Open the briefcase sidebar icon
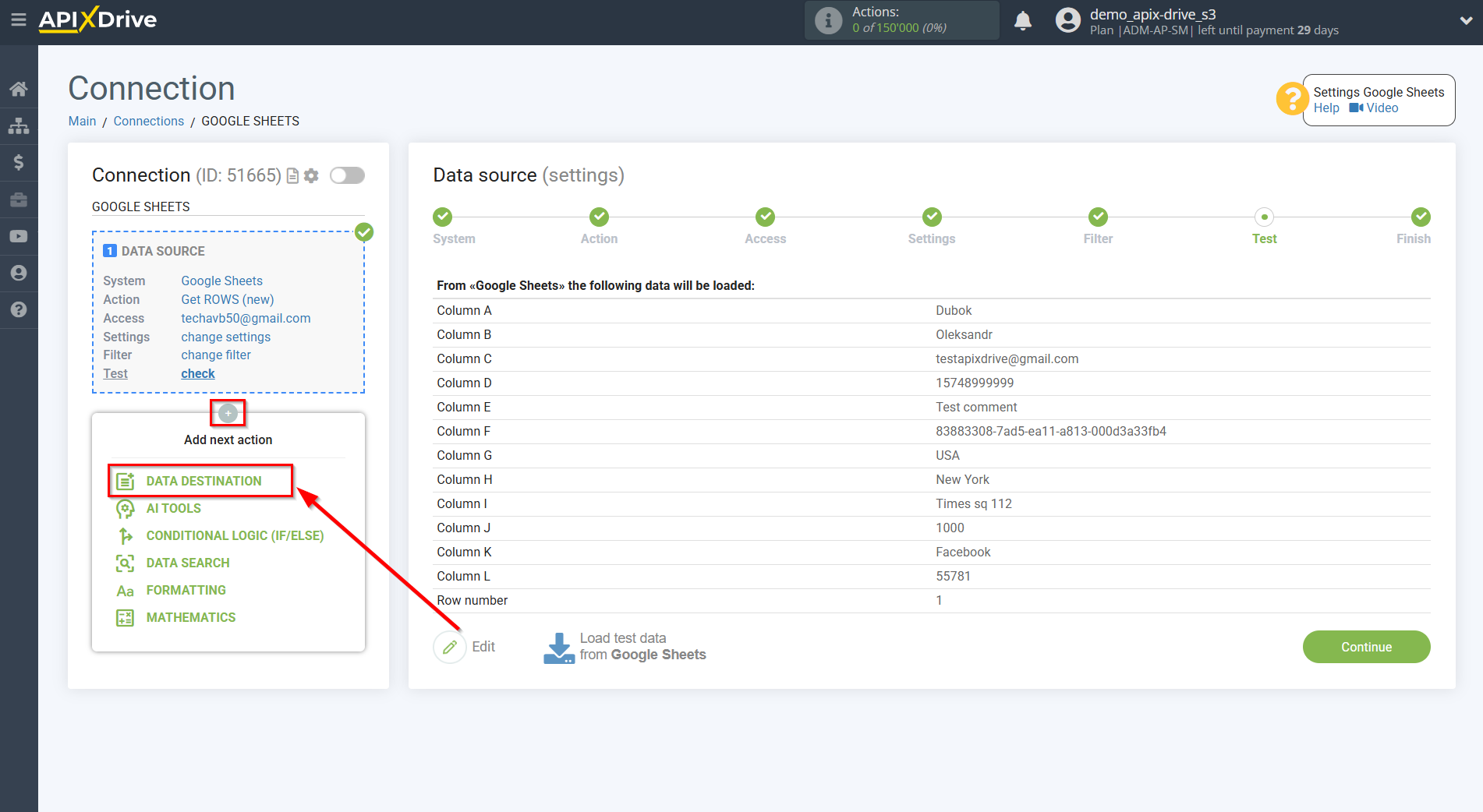The image size is (1483, 812). coord(19,199)
